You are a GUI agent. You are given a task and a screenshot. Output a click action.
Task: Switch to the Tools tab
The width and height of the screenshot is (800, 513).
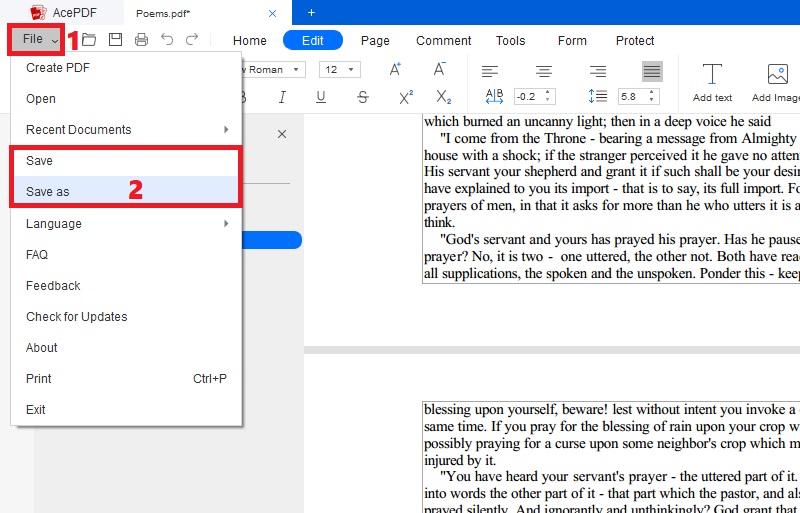tap(510, 40)
